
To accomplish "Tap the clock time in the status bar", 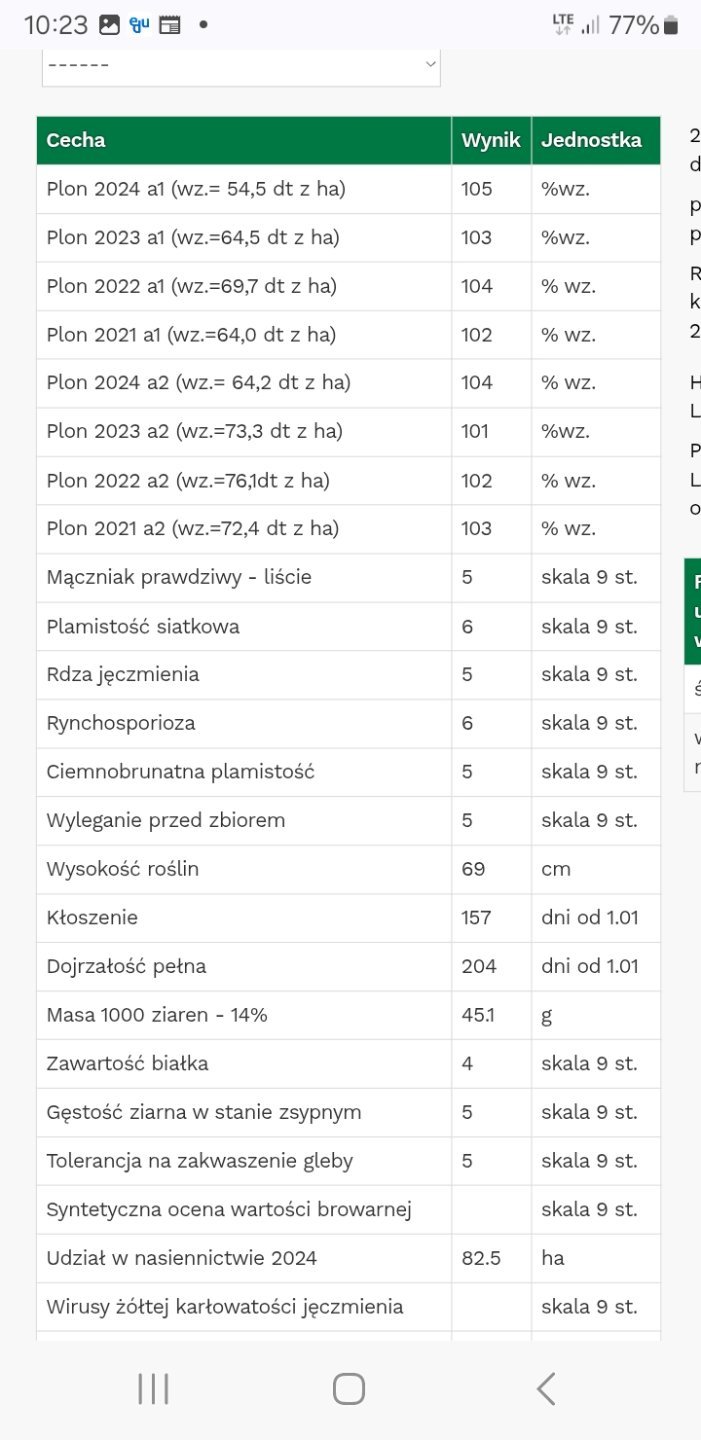I will 56,25.
